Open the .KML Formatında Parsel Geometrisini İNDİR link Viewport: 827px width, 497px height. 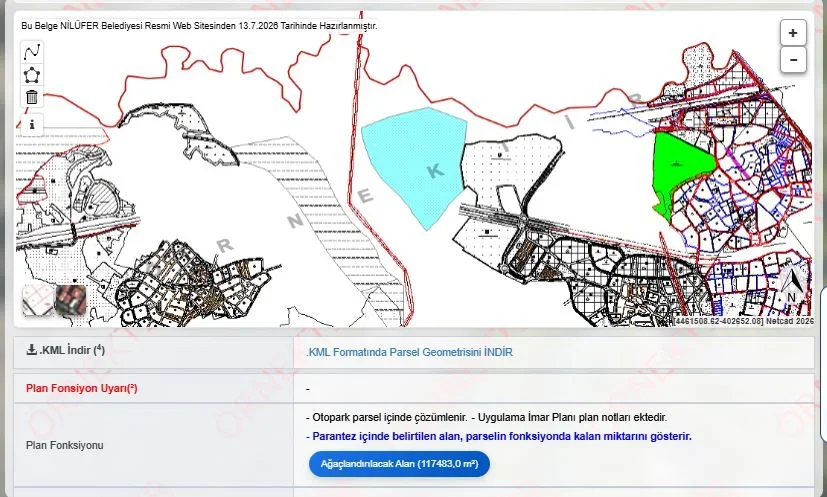[409, 352]
